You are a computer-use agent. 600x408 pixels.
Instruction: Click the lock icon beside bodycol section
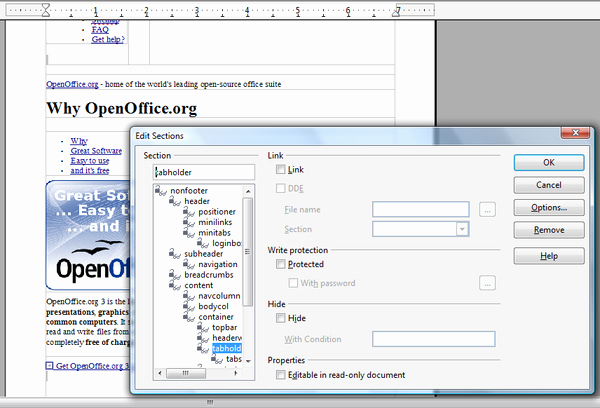tap(189, 306)
